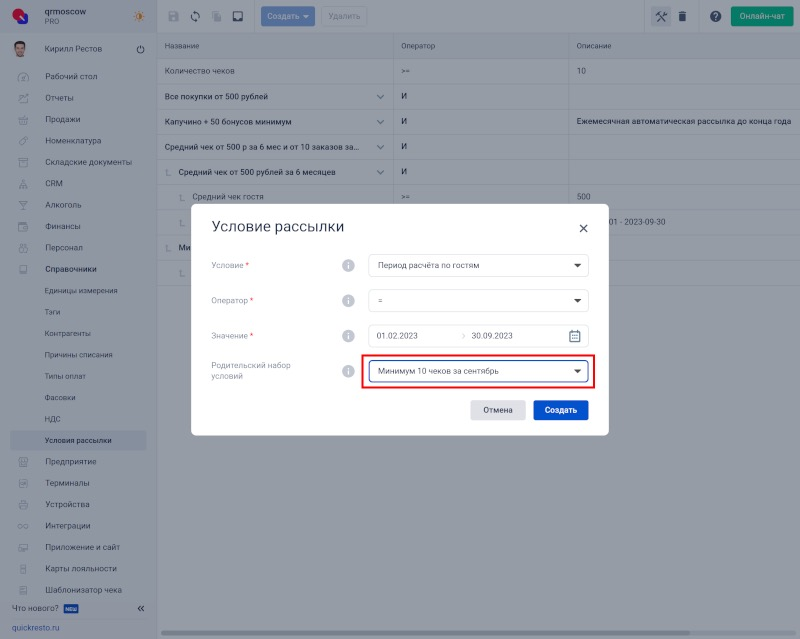Click the Номенклатура sidebar icon

pos(23,141)
